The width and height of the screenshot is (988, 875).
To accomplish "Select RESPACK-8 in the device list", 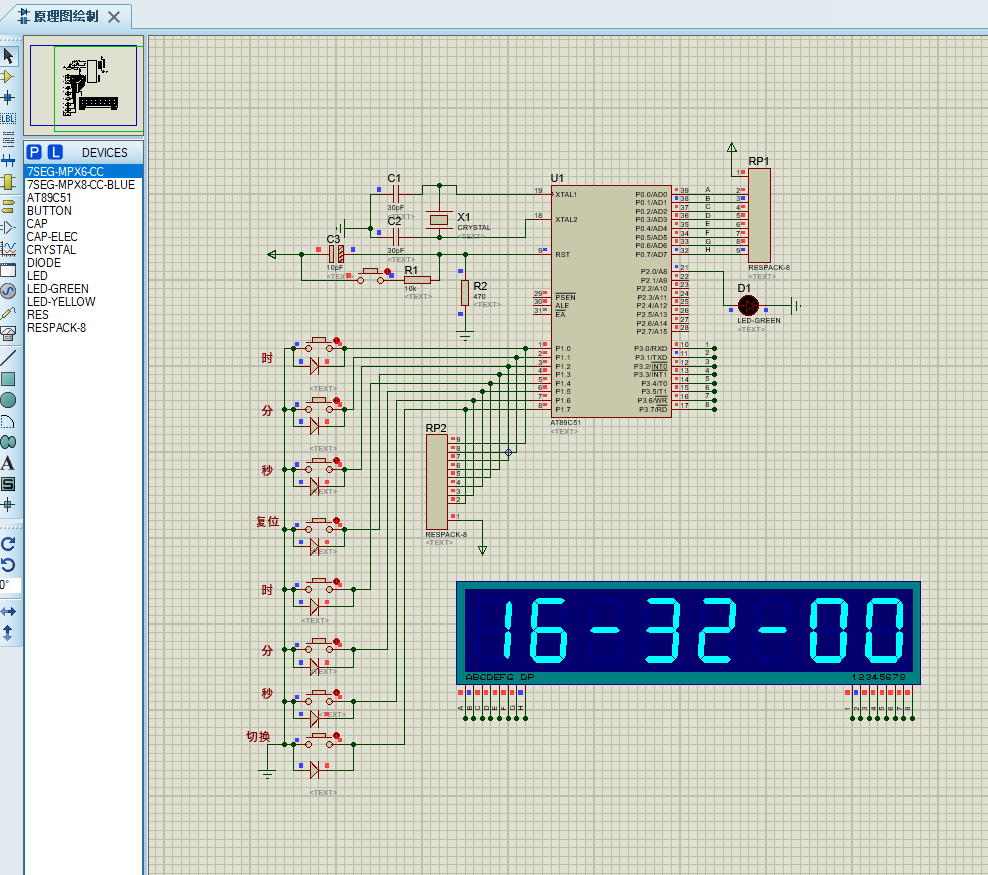I will [83, 328].
